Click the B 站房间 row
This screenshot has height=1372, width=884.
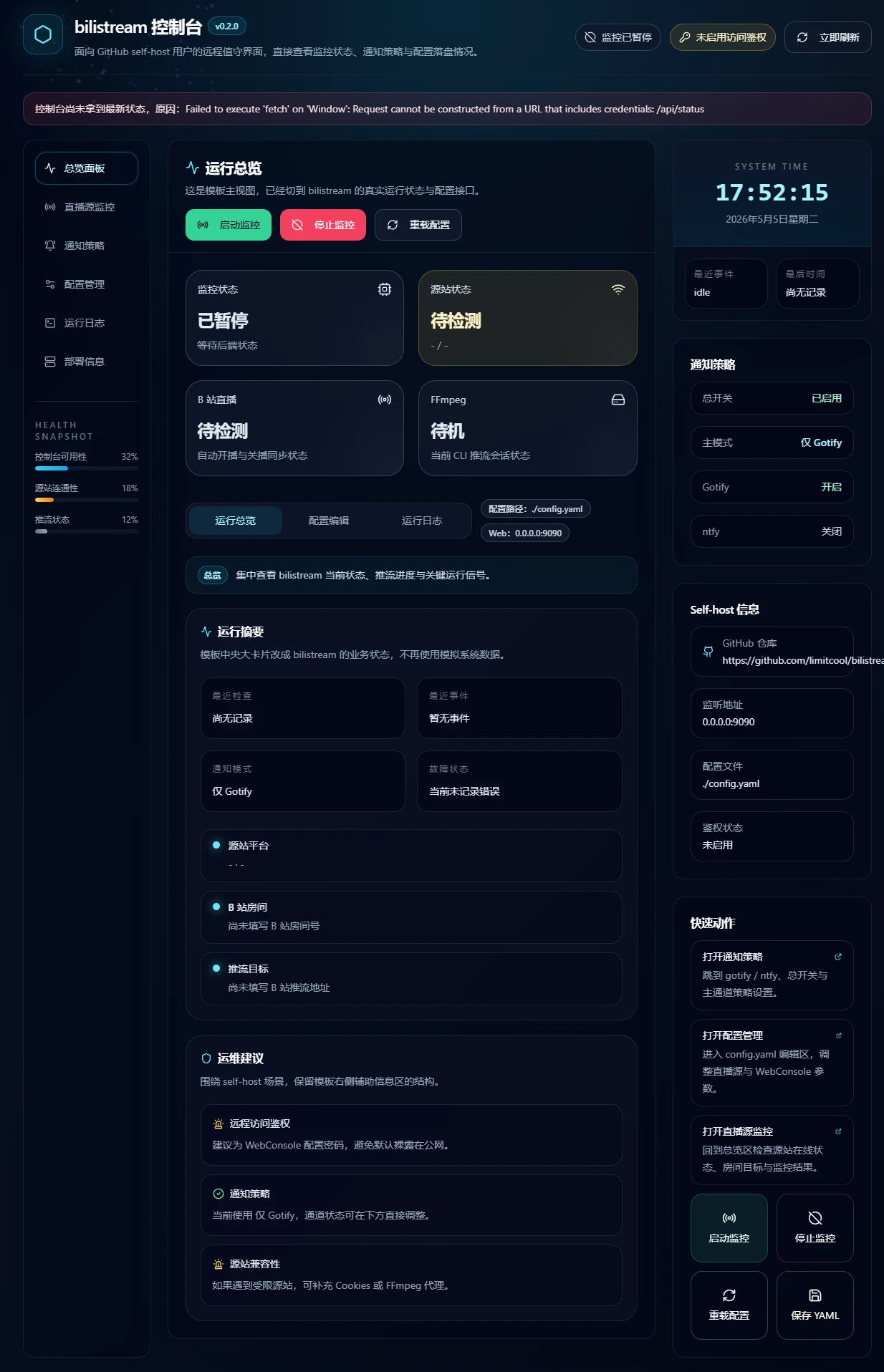click(411, 917)
